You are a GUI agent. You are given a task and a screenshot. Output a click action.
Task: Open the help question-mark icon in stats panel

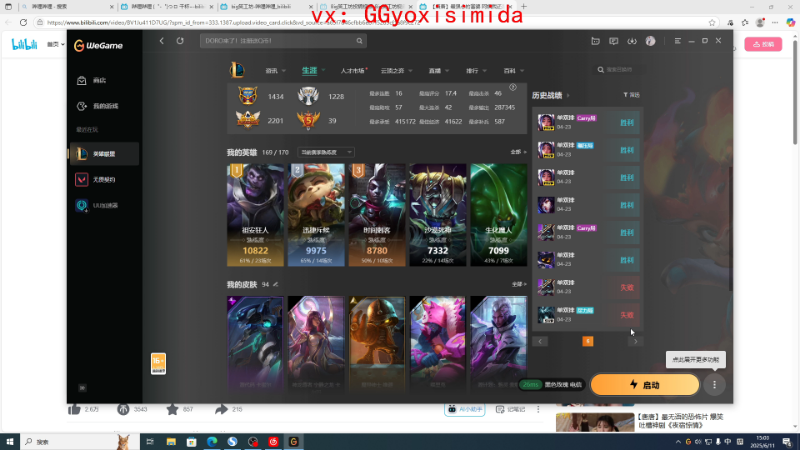point(513,87)
